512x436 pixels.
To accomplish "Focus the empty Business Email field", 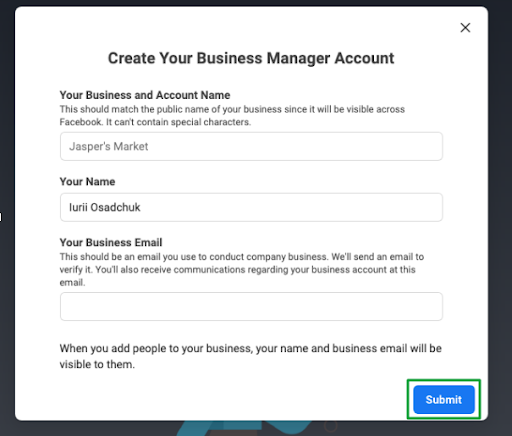I will pyautogui.click(x=251, y=306).
